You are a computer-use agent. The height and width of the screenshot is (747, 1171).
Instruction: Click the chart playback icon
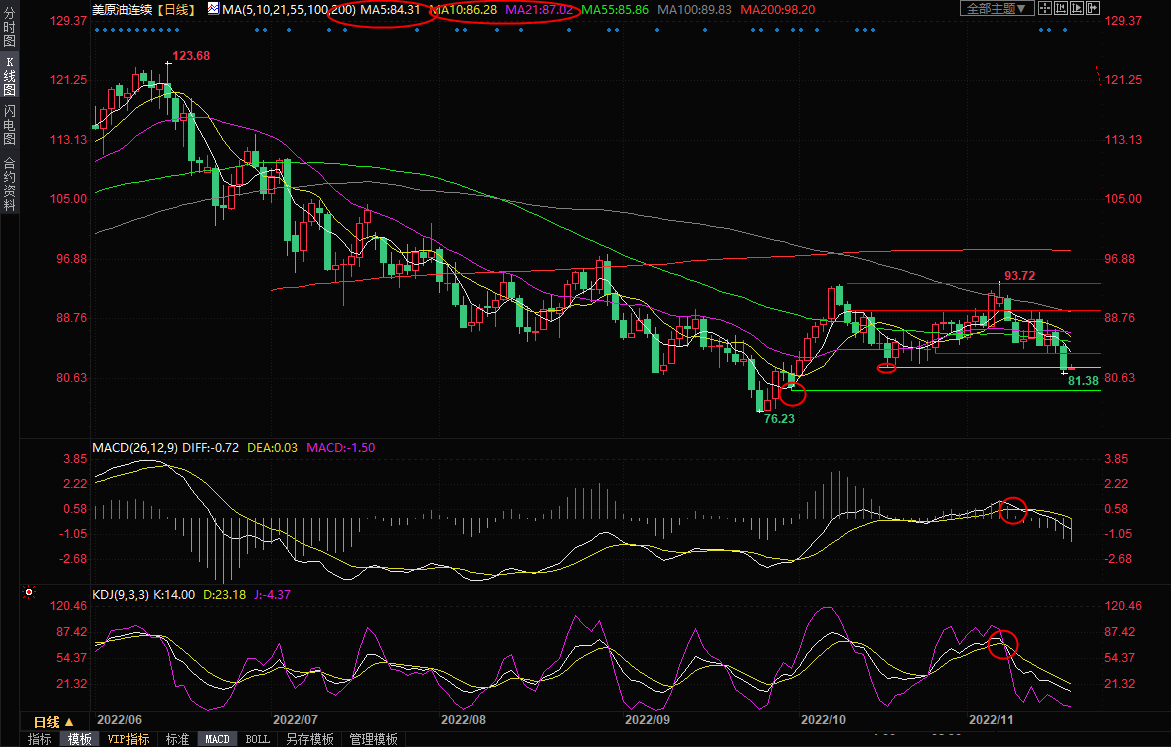(x=1077, y=8)
